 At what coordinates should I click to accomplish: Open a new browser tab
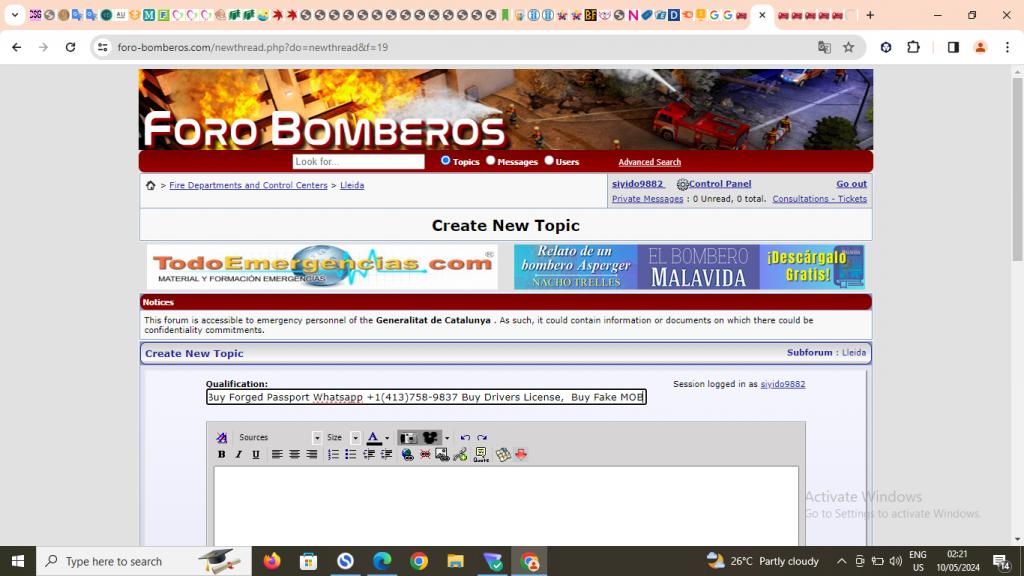tap(870, 15)
